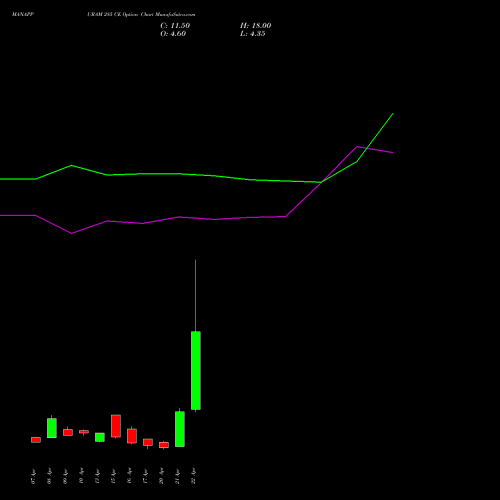Image resolution: width=500 pixels, height=500 pixels.
Task: Select the red candle for 16 Apr
Action: [132, 436]
